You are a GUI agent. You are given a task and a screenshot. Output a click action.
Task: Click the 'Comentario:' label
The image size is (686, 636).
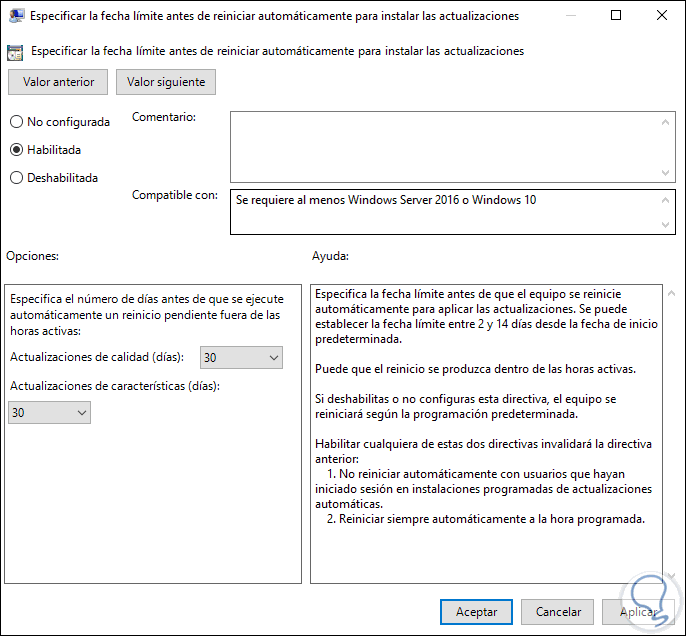coord(164,117)
